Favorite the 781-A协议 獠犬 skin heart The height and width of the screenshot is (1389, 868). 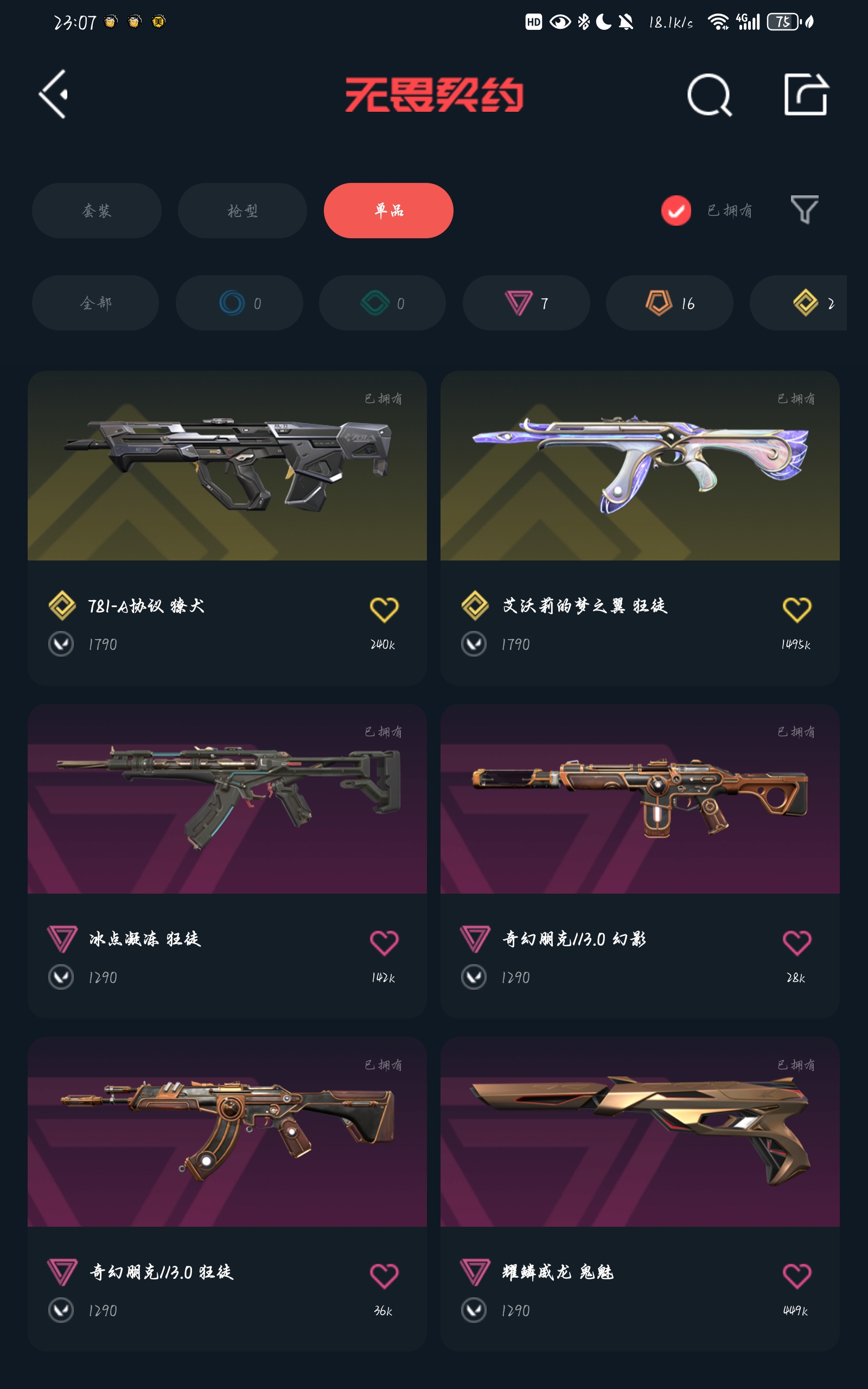pos(384,609)
